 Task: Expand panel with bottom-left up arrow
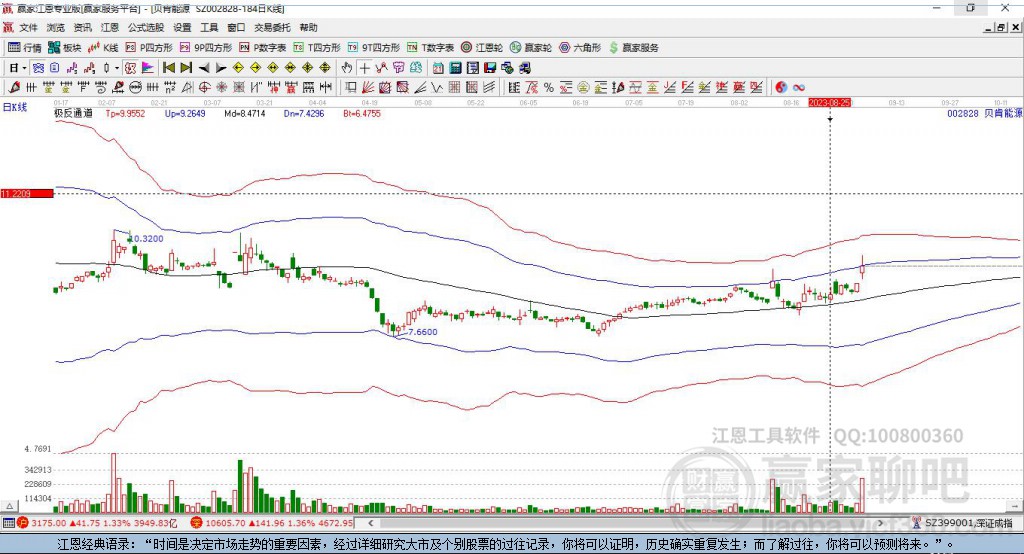(x=9, y=506)
